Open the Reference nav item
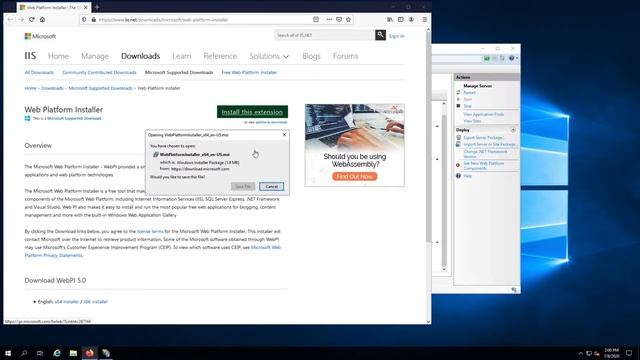This screenshot has height=360, width=640. tap(220, 56)
